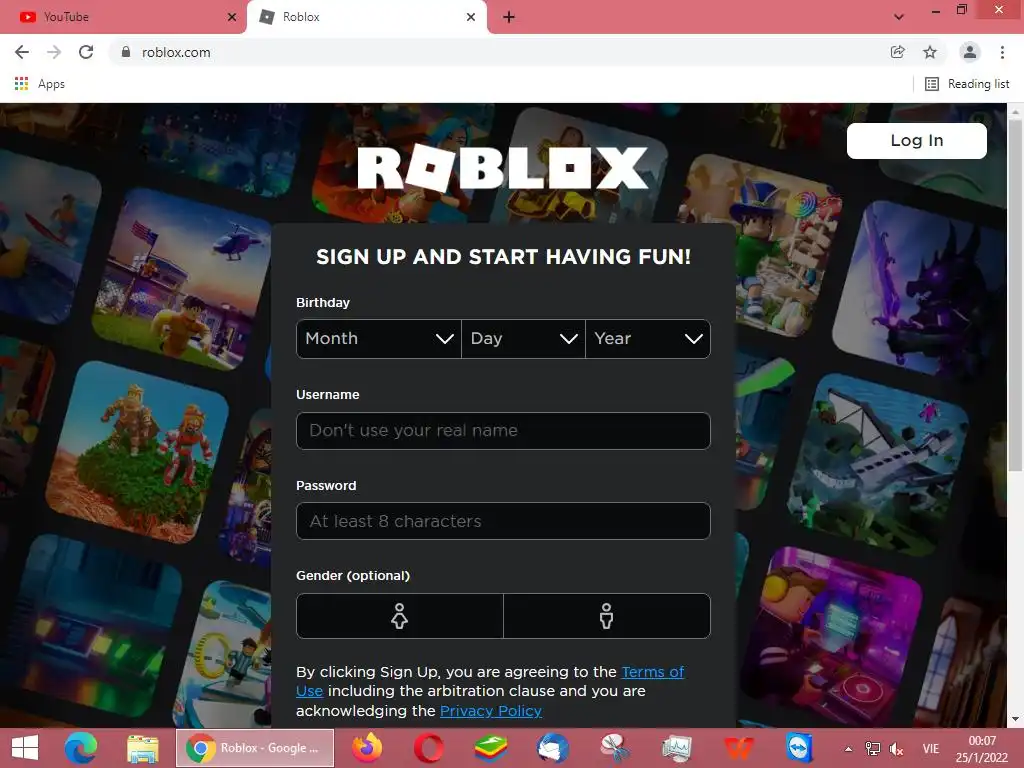Viewport: 1024px width, 768px height.
Task: Launch BlueStacks from the taskbar
Action: (490, 748)
